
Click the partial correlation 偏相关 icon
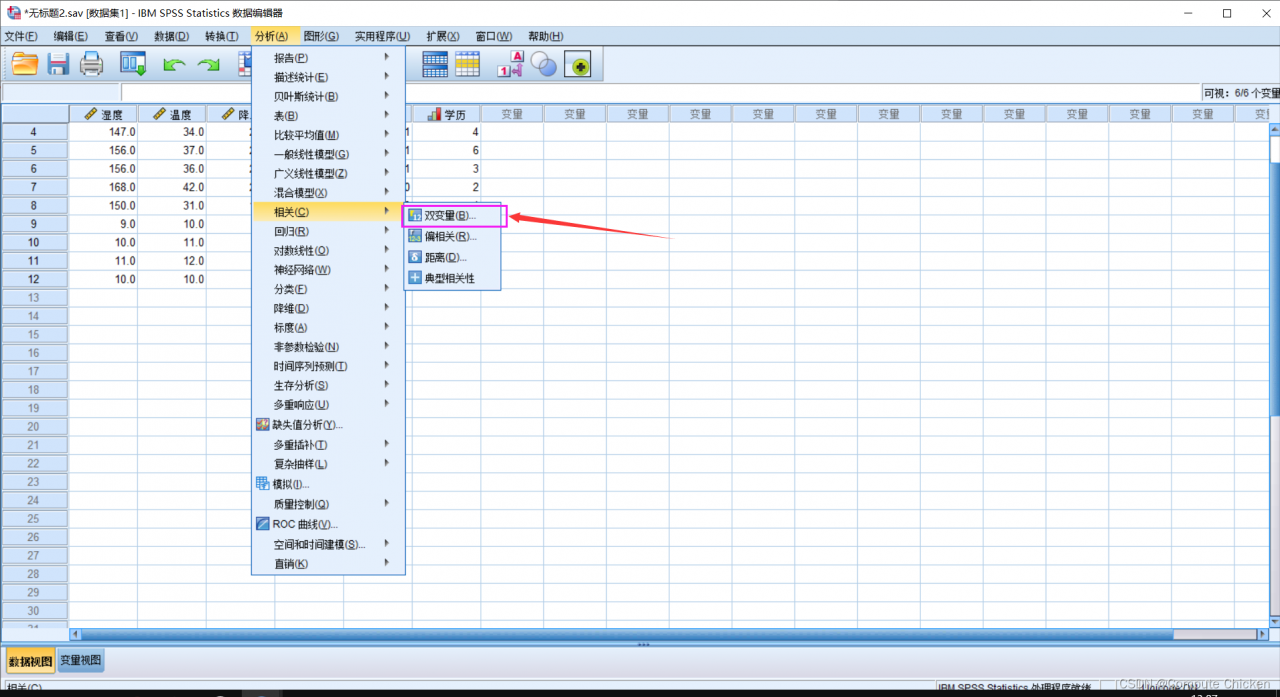[x=415, y=236]
